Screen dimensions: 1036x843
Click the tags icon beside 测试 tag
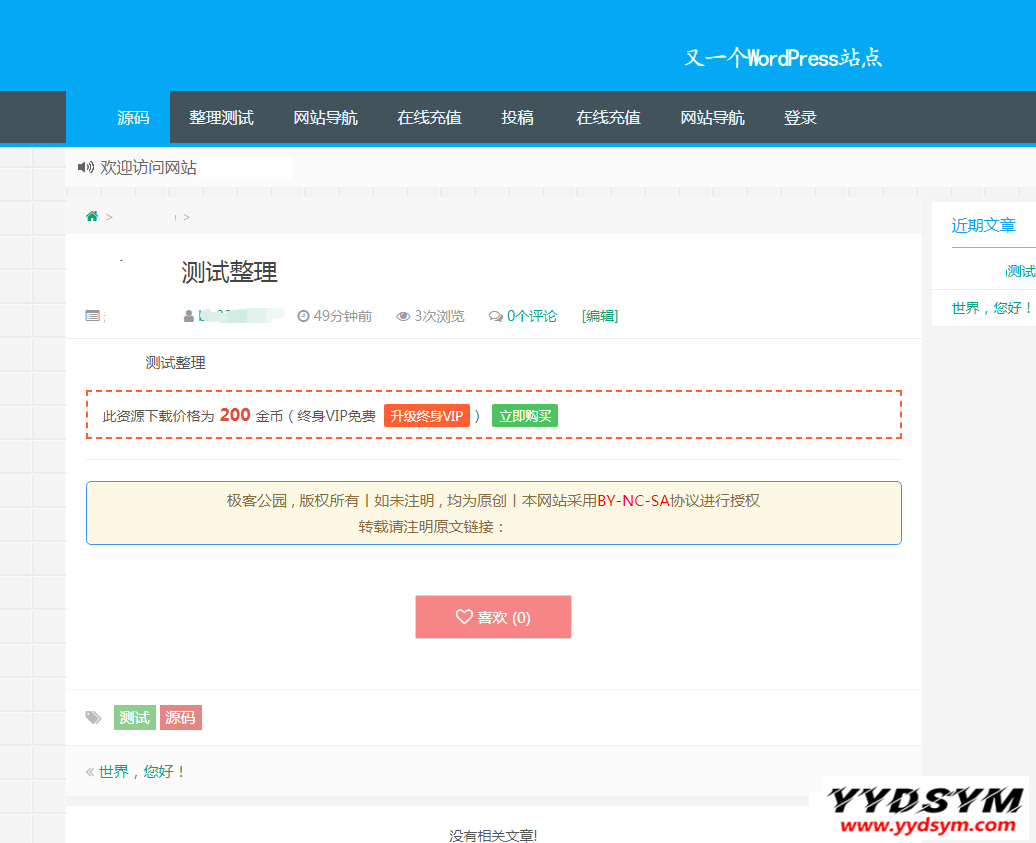(x=94, y=717)
